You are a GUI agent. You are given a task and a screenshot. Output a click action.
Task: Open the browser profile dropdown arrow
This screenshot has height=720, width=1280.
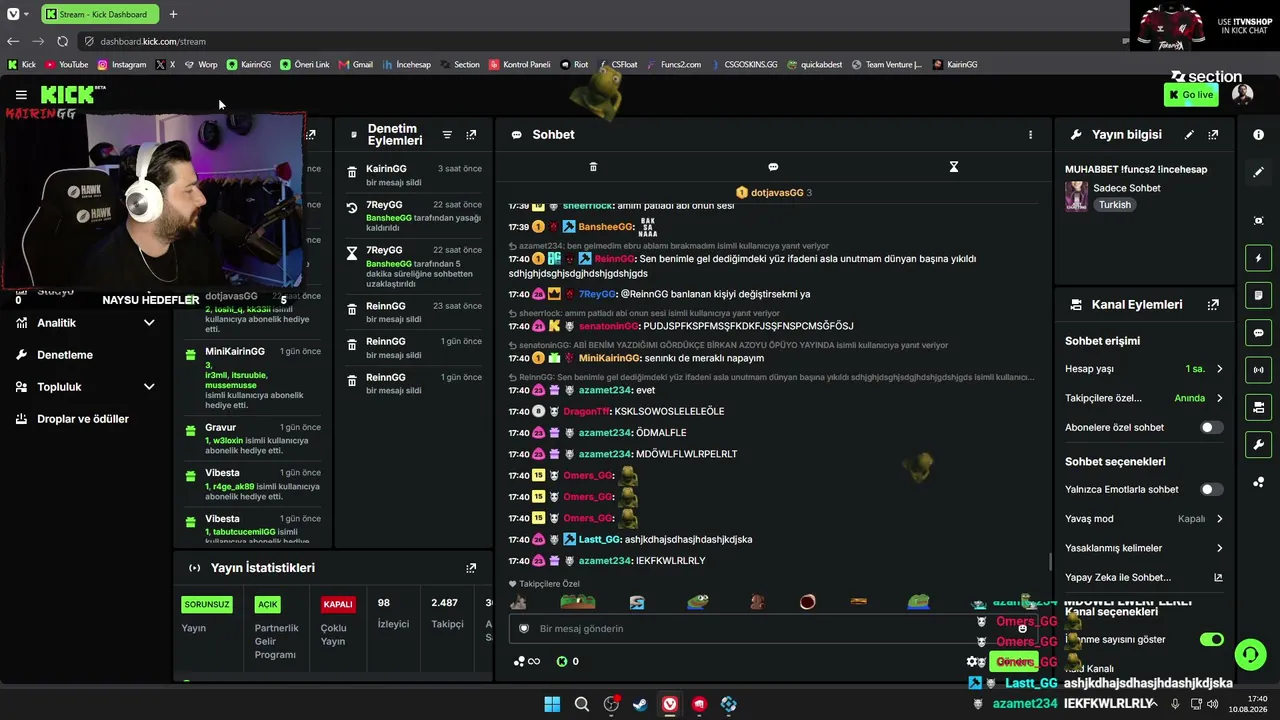point(25,14)
